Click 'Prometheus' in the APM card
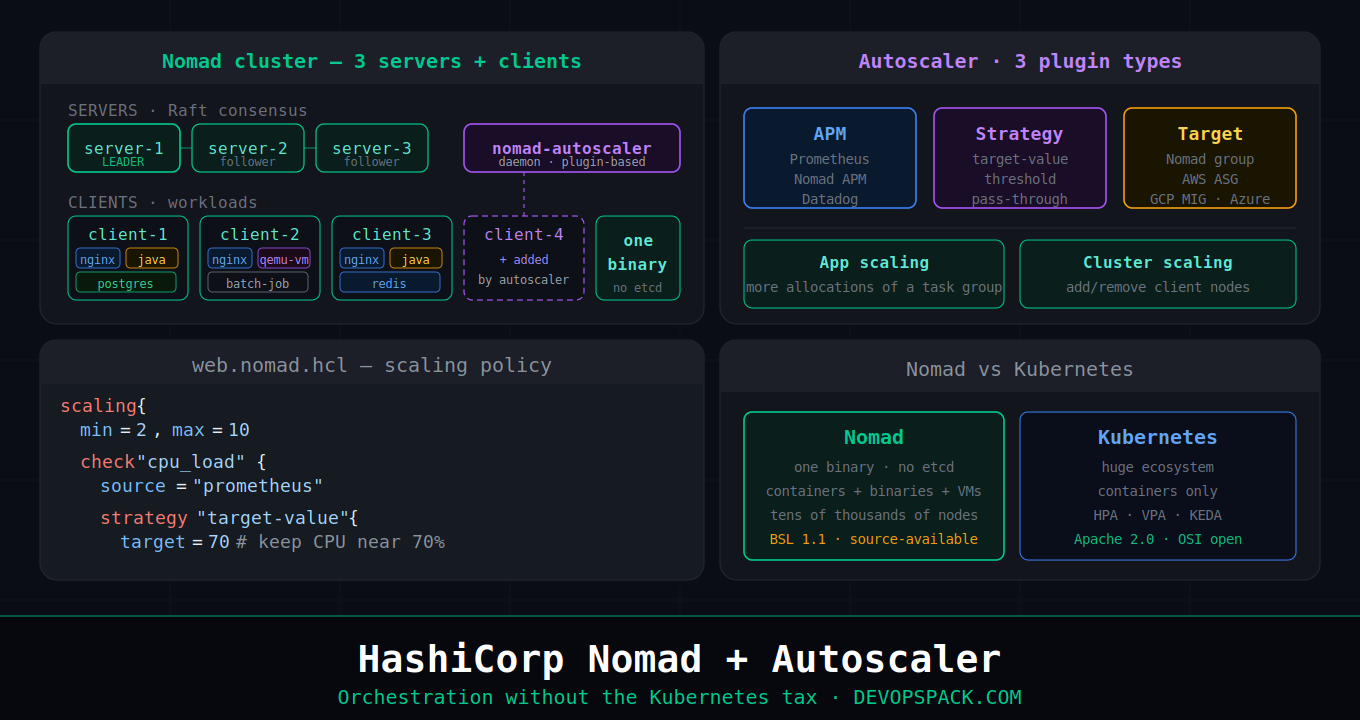Screen dimensions: 1360x720 tap(830, 159)
